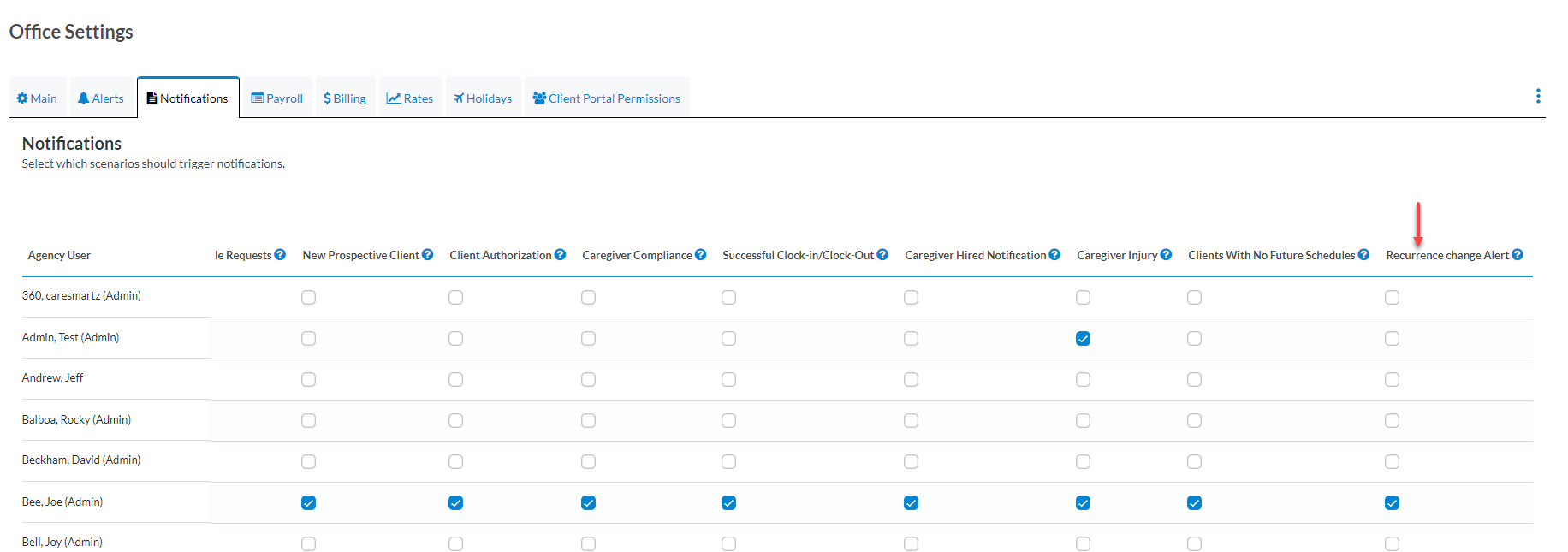Check Client Authorization for Balboa, Rocky

pyautogui.click(x=455, y=421)
